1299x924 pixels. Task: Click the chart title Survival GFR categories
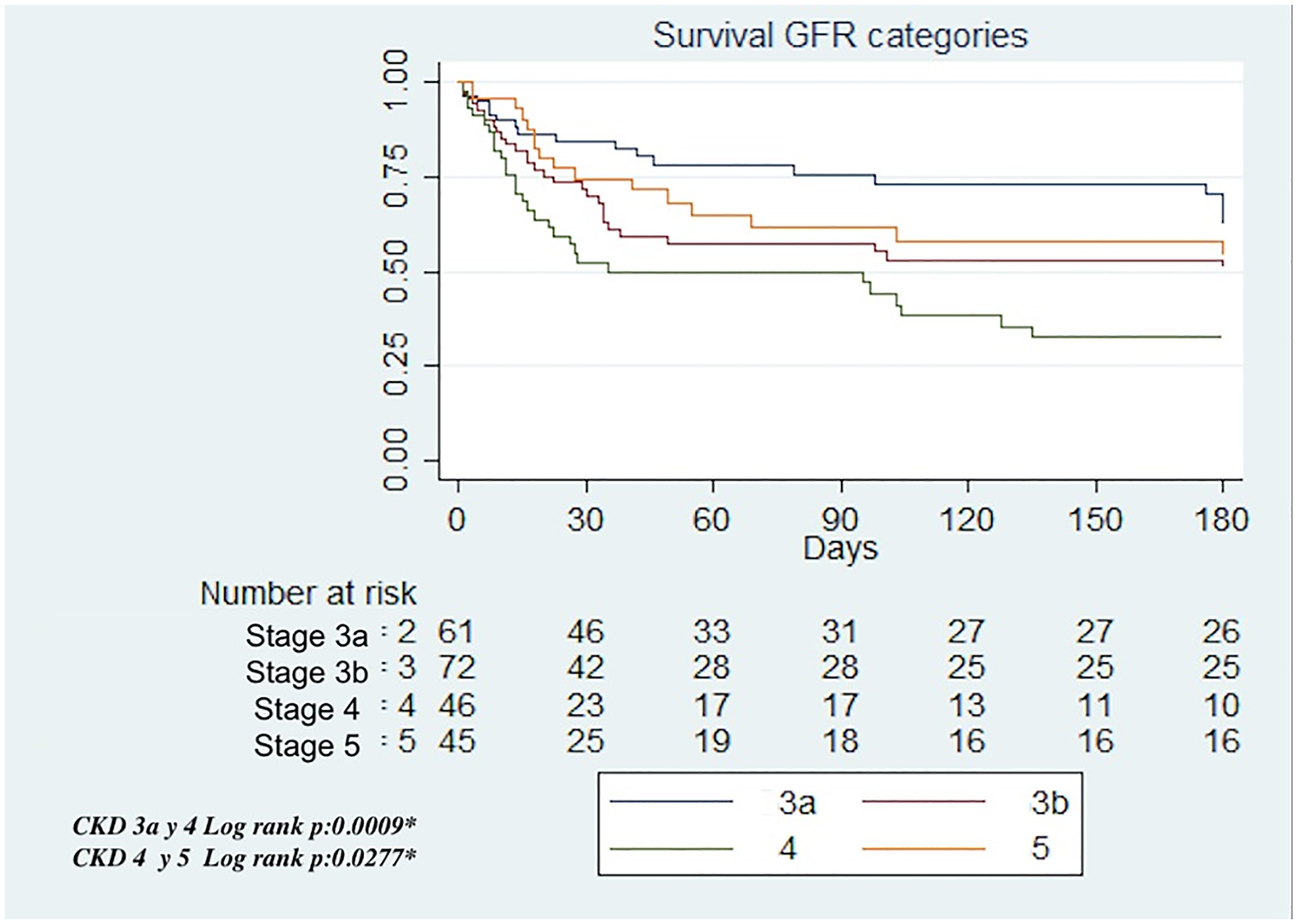840,36
